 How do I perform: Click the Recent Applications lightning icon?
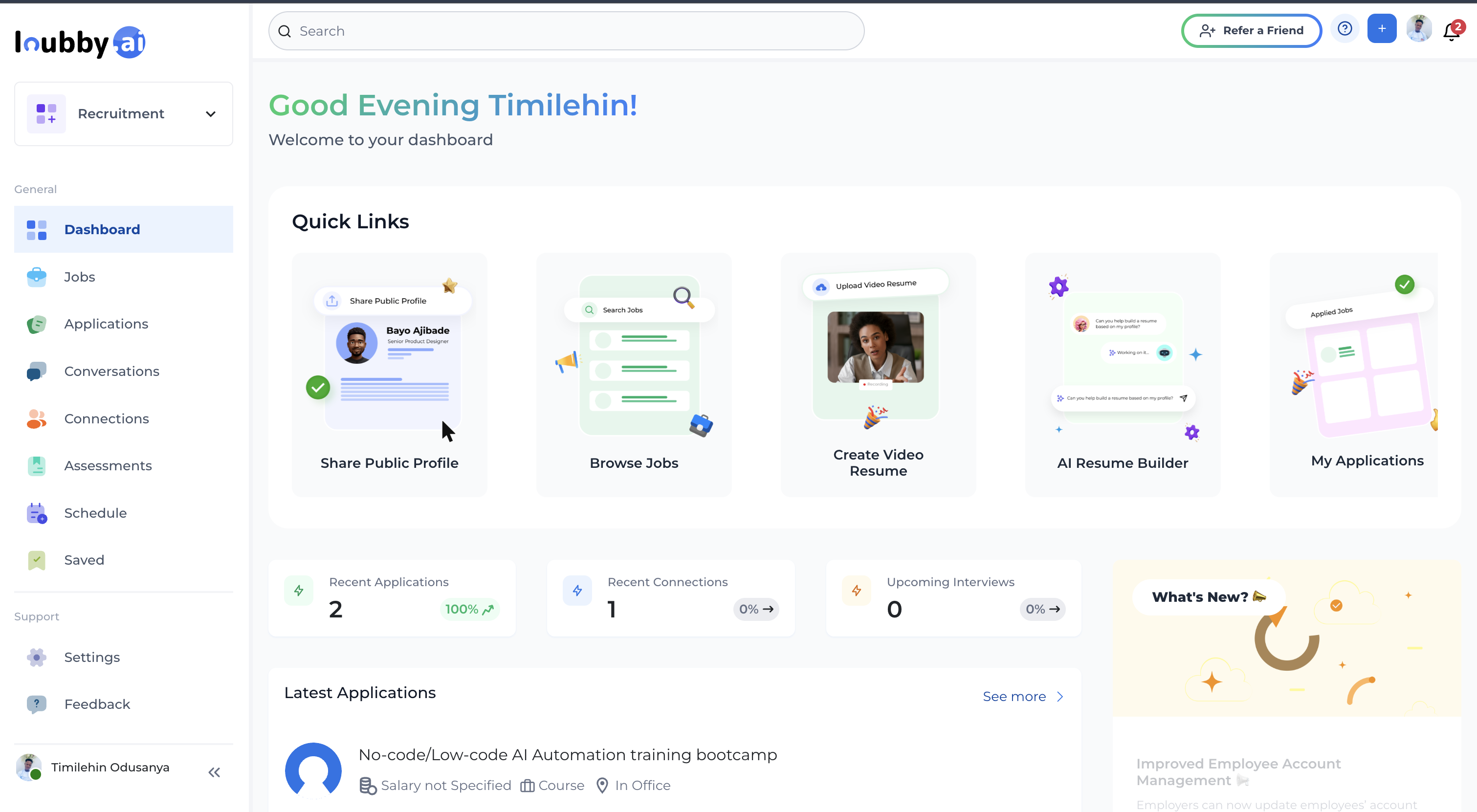point(299,591)
